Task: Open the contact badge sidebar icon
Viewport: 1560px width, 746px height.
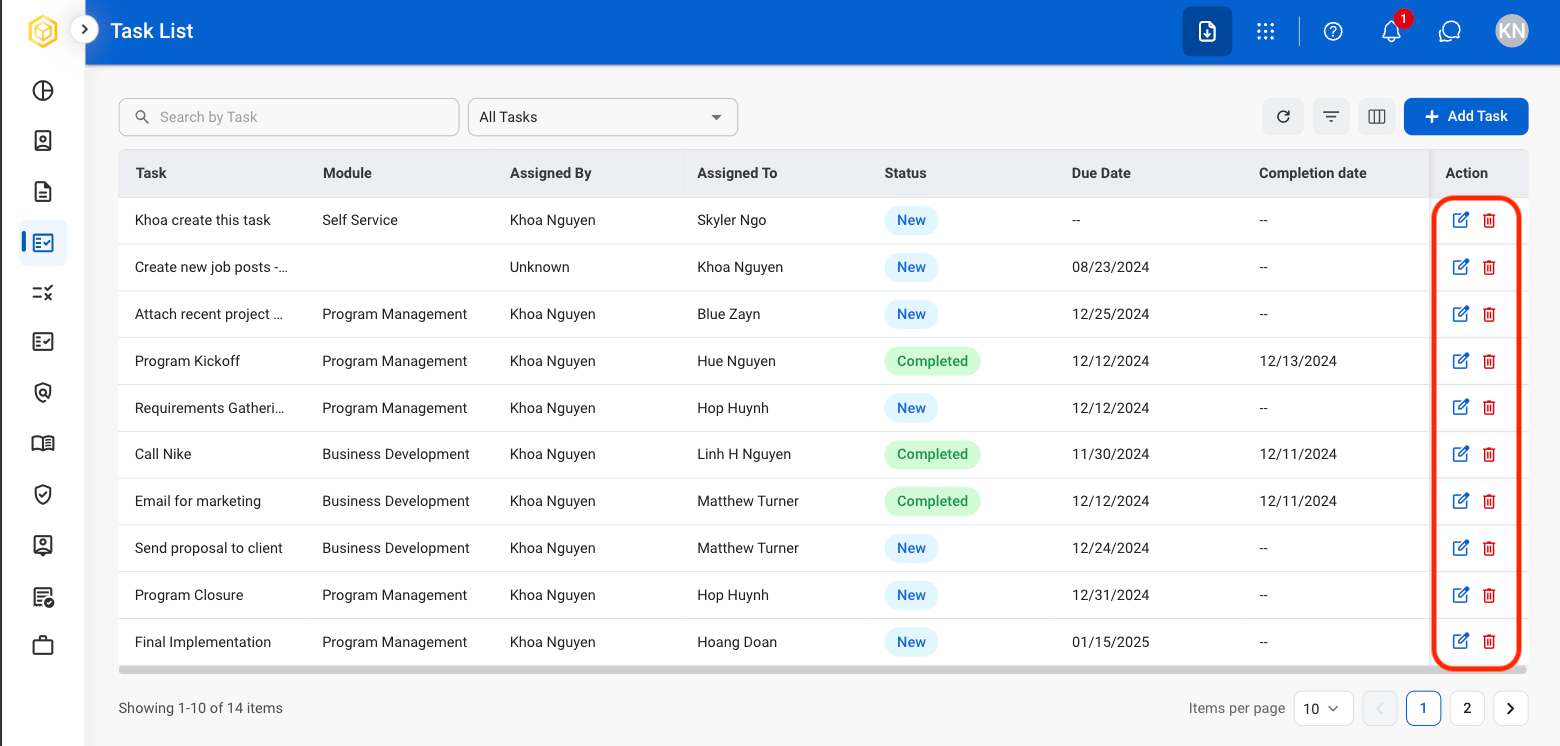Action: (x=43, y=141)
